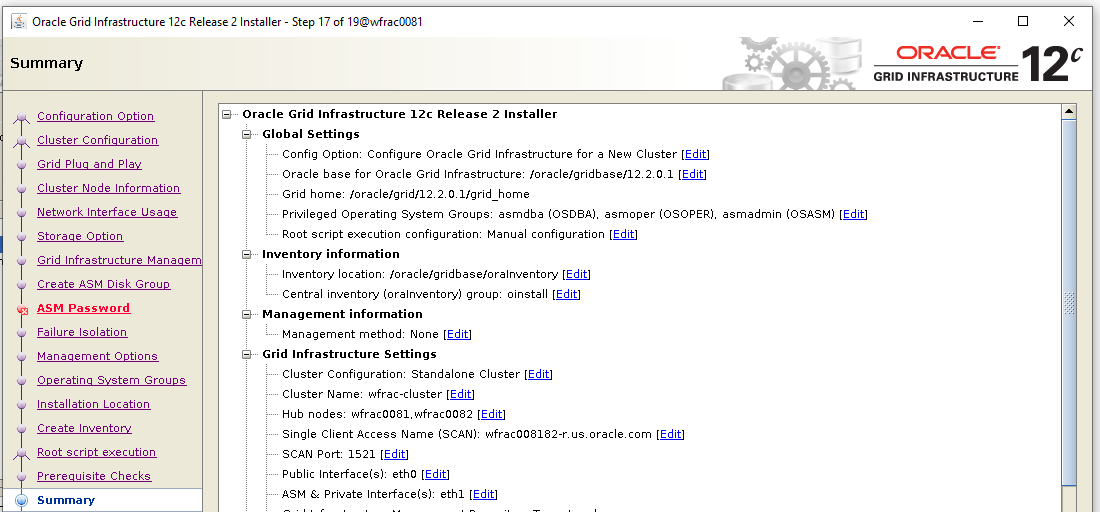Click the scroll up arrow in summary pane

1069,112
